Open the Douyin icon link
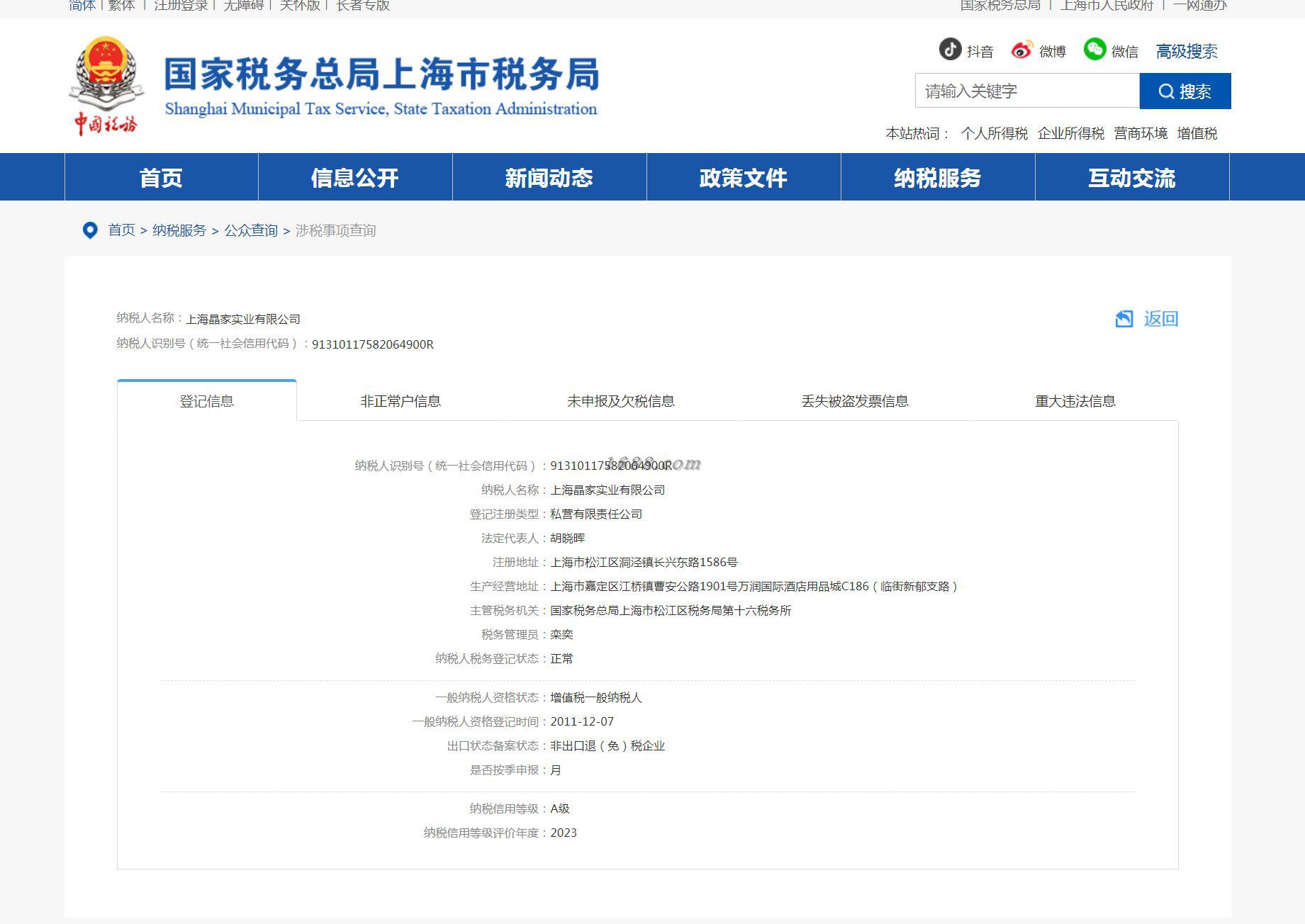 (x=950, y=50)
